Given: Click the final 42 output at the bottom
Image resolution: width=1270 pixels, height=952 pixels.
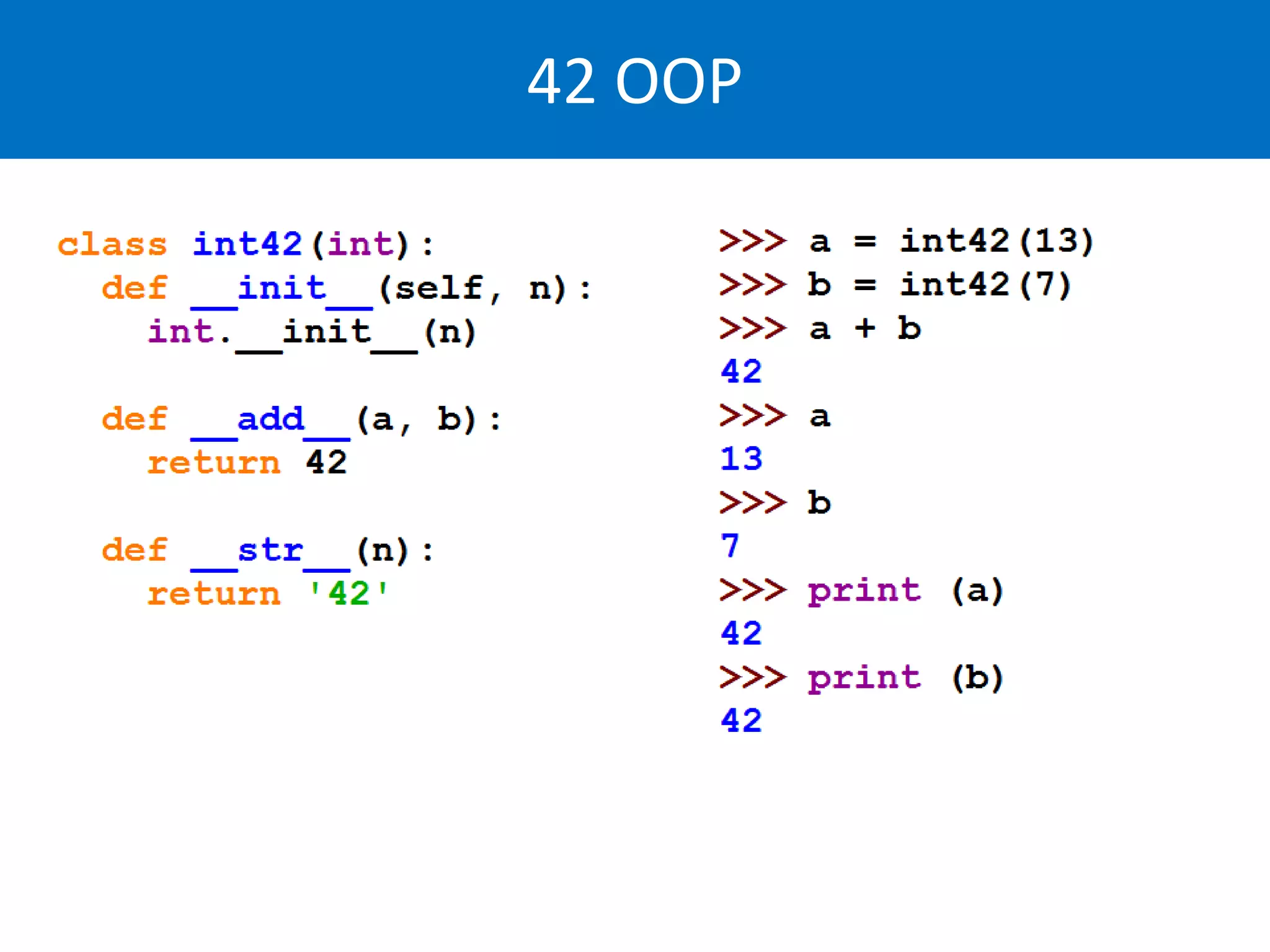Looking at the screenshot, I should (740, 720).
